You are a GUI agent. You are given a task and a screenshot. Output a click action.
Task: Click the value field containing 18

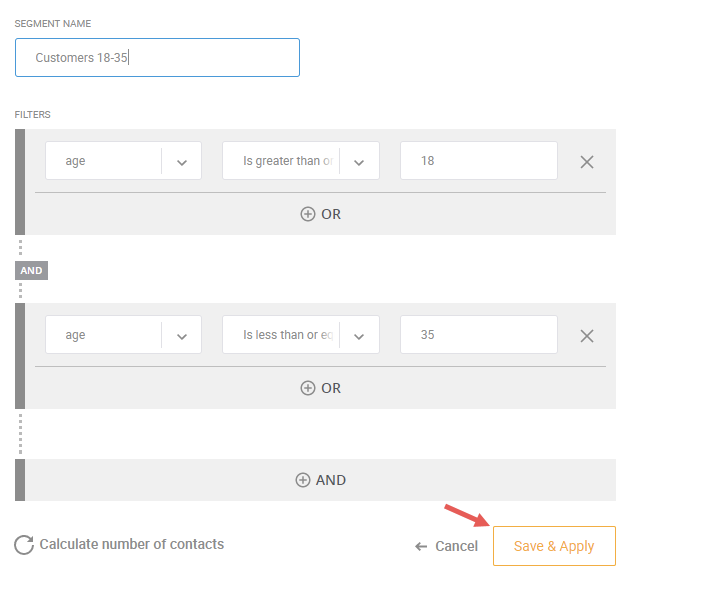[x=479, y=161]
